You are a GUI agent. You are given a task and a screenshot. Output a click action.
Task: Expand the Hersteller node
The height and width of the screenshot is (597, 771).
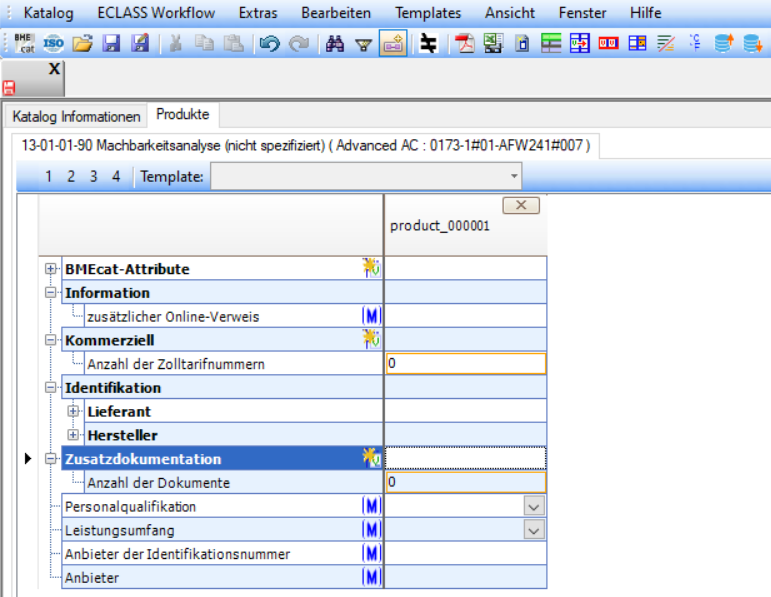pyautogui.click(x=73, y=435)
